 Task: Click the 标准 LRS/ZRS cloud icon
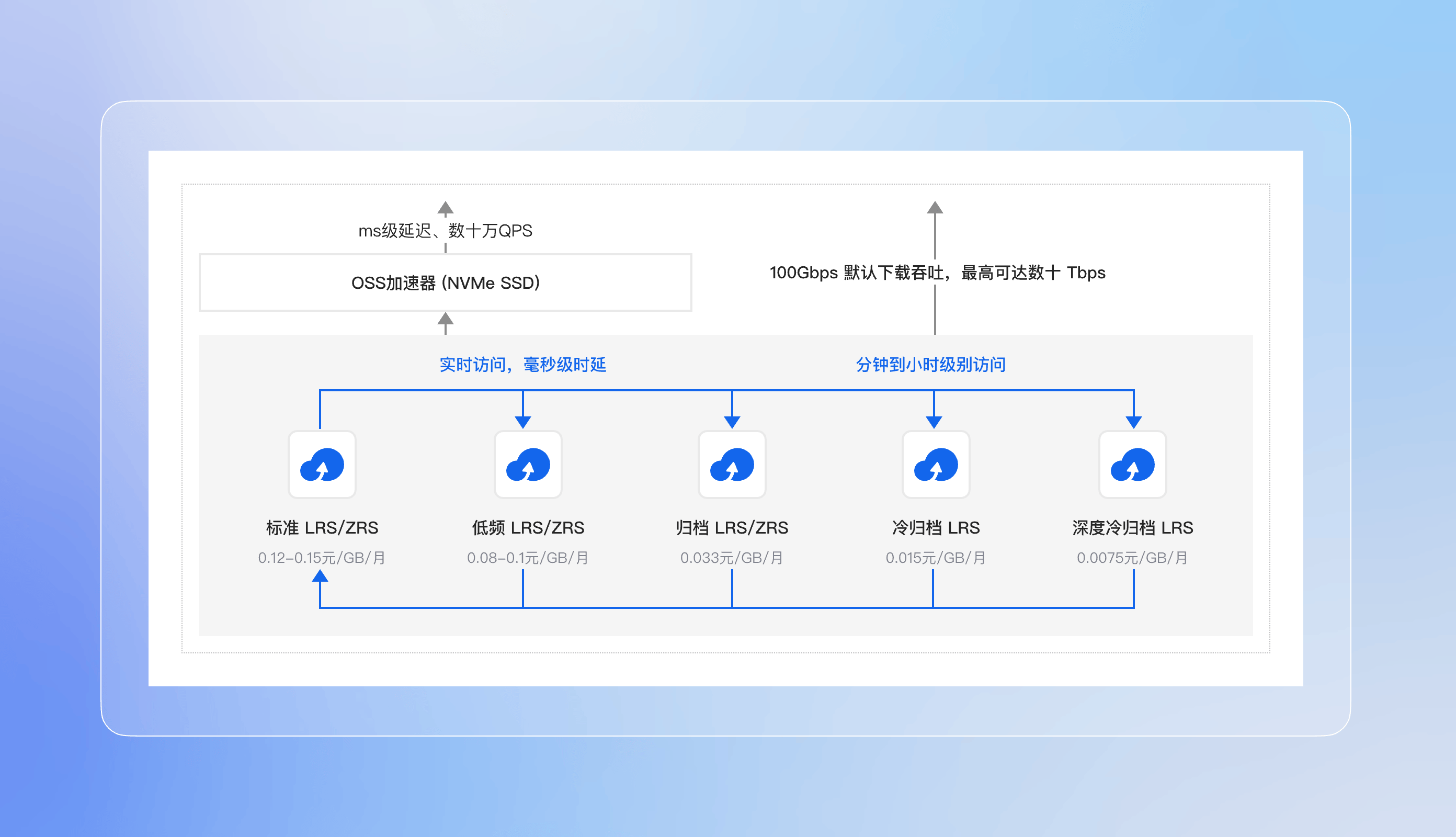322,465
